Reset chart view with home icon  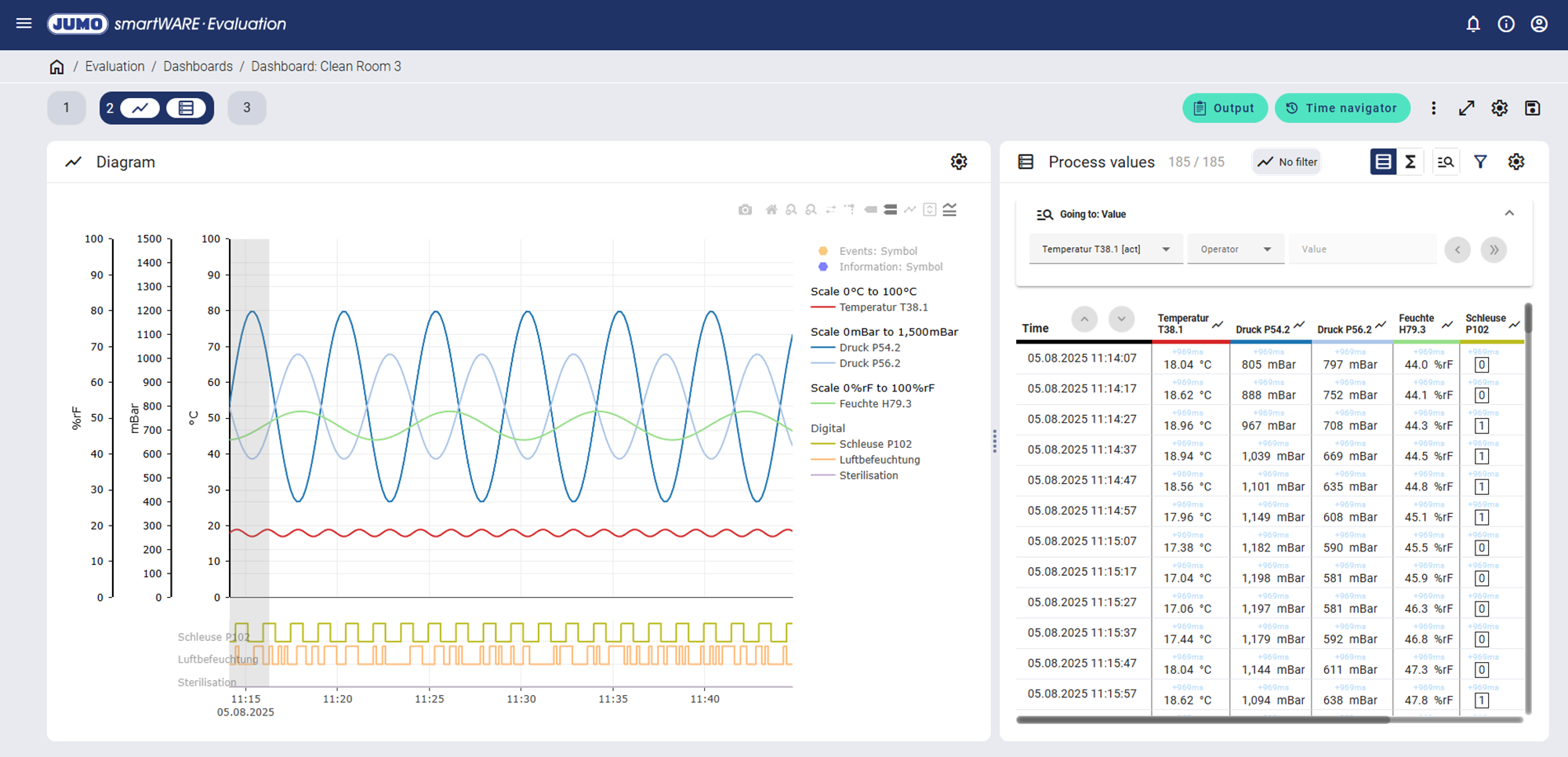[771, 210]
